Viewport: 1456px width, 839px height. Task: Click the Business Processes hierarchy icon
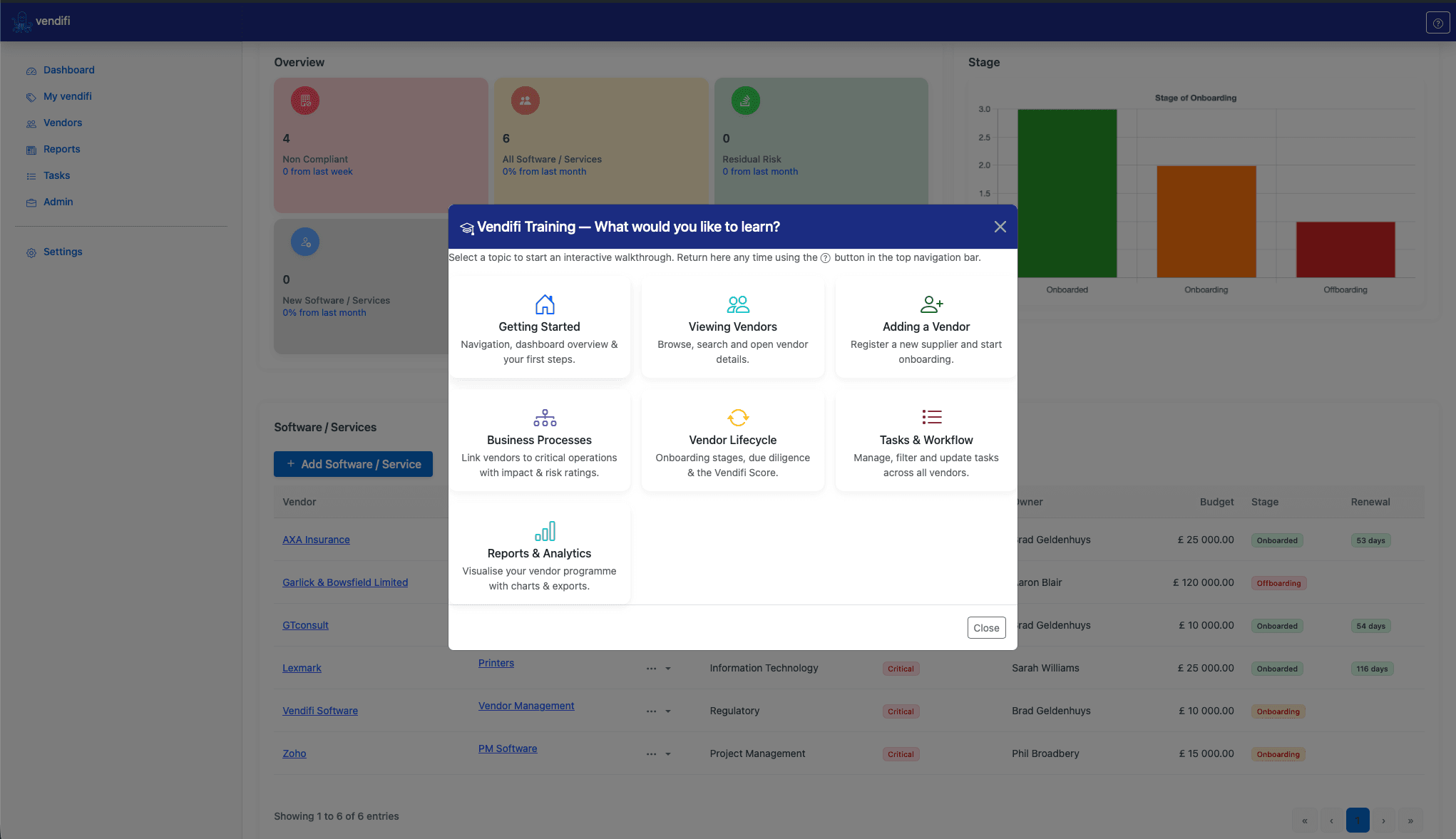pyautogui.click(x=545, y=418)
